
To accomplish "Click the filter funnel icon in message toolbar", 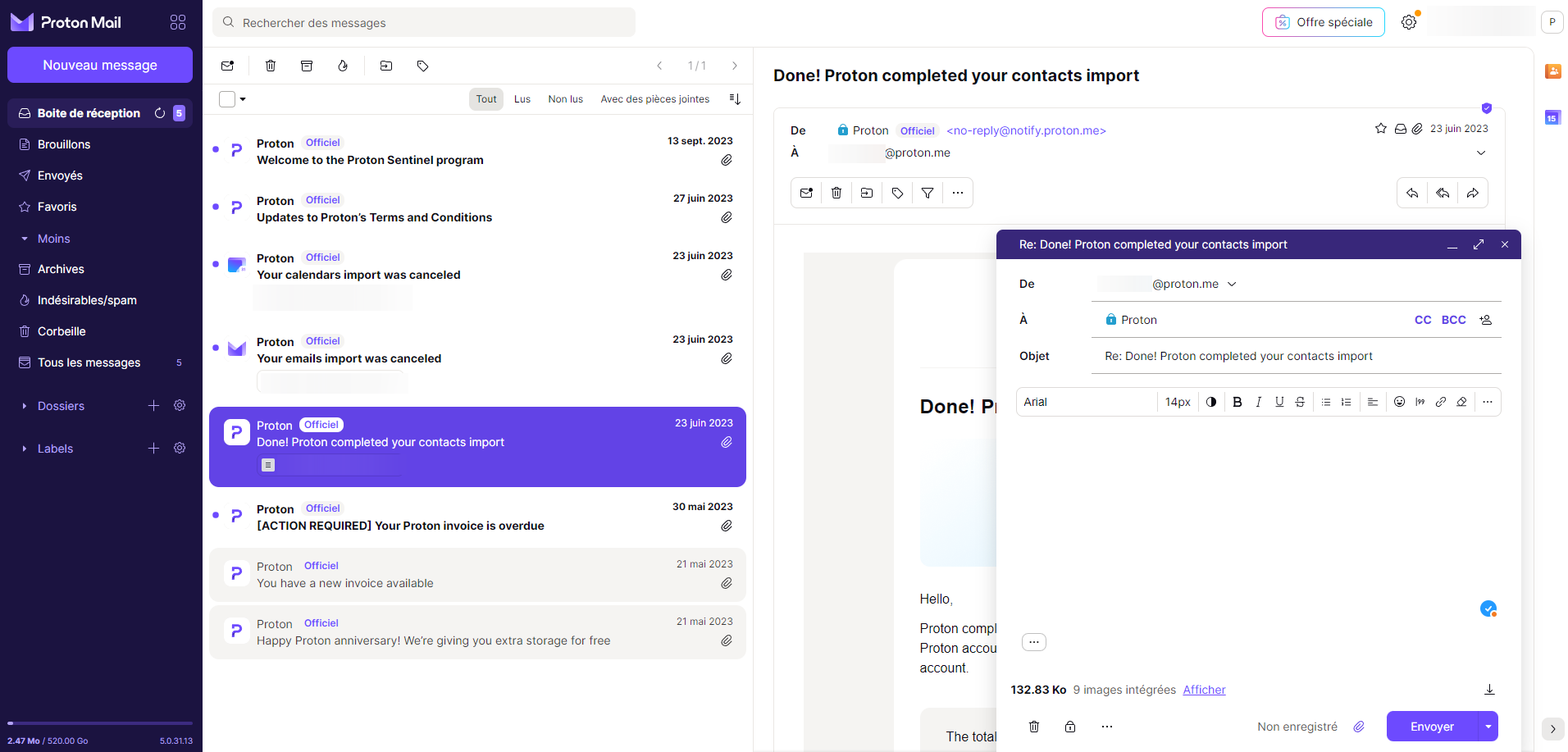I will coord(928,193).
